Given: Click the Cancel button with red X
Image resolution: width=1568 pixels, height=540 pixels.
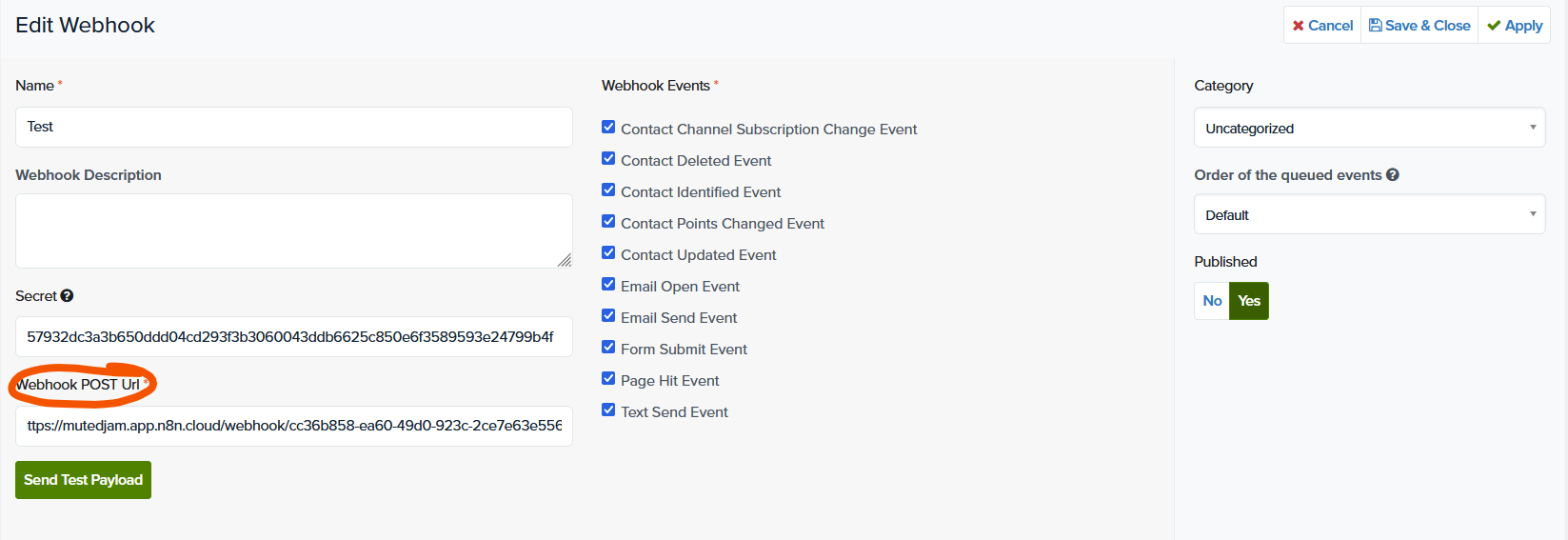Looking at the screenshot, I should point(1322,26).
